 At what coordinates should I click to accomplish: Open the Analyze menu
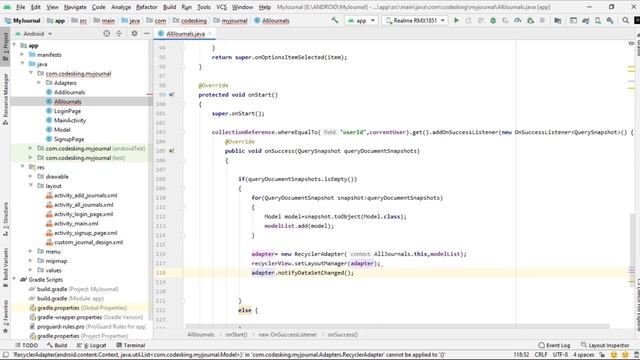click(x=121, y=7)
